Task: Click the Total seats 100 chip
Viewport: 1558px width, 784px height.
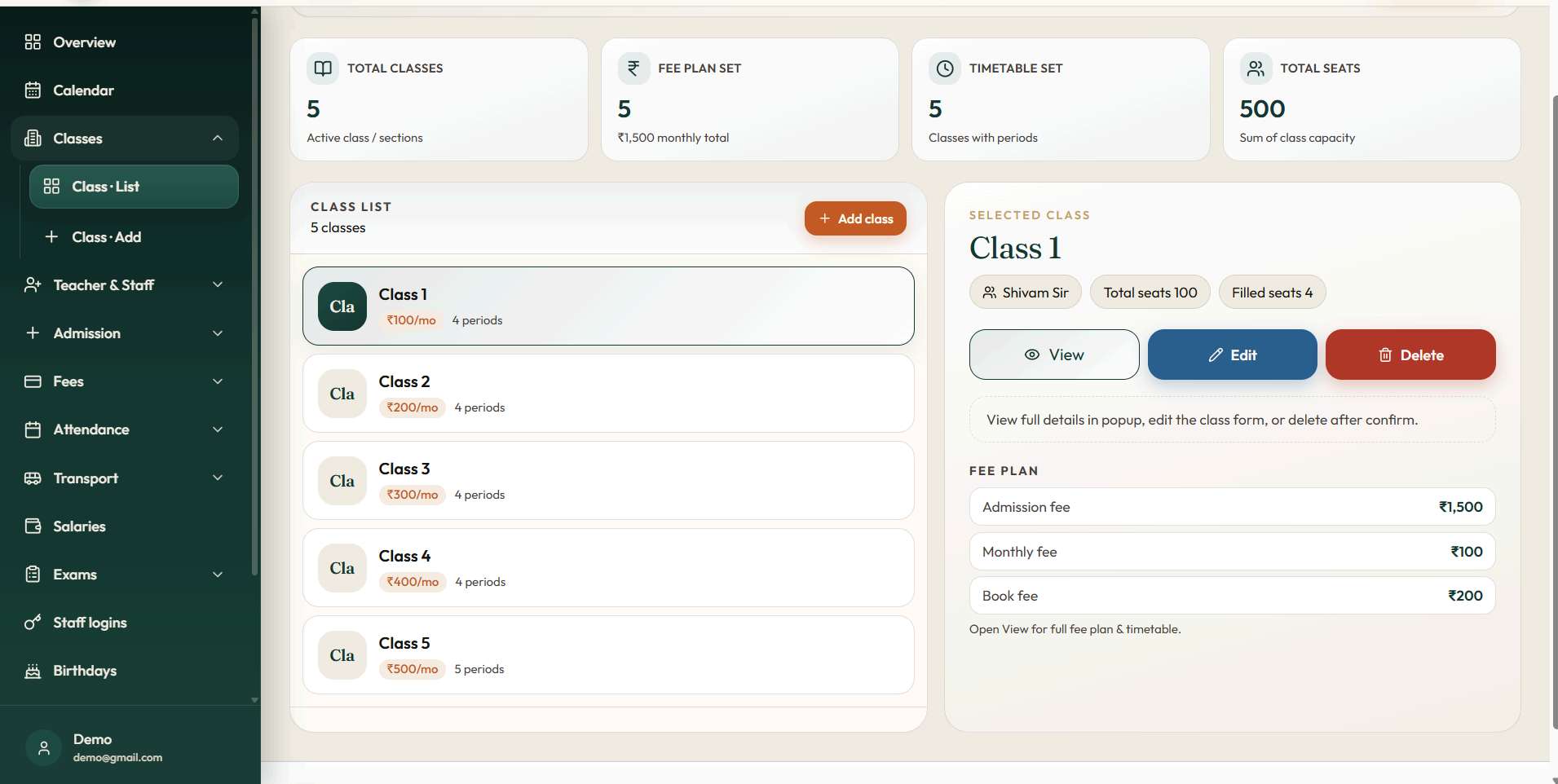Action: [x=1150, y=293]
